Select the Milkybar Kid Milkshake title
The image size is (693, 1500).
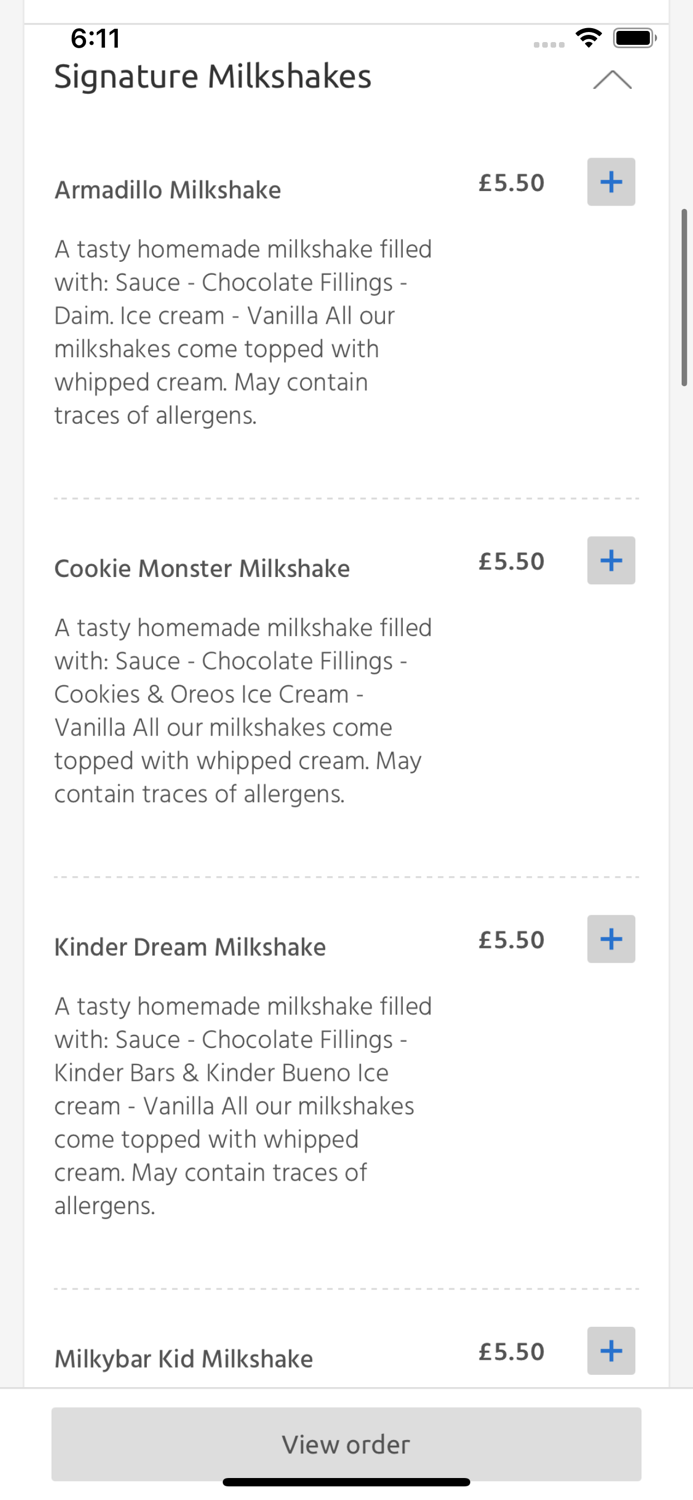183,1359
